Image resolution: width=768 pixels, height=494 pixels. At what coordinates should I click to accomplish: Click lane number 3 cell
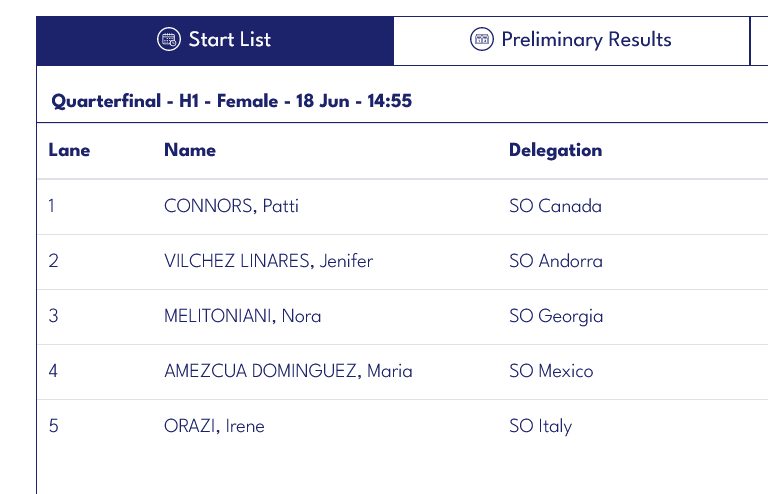tap(53, 316)
